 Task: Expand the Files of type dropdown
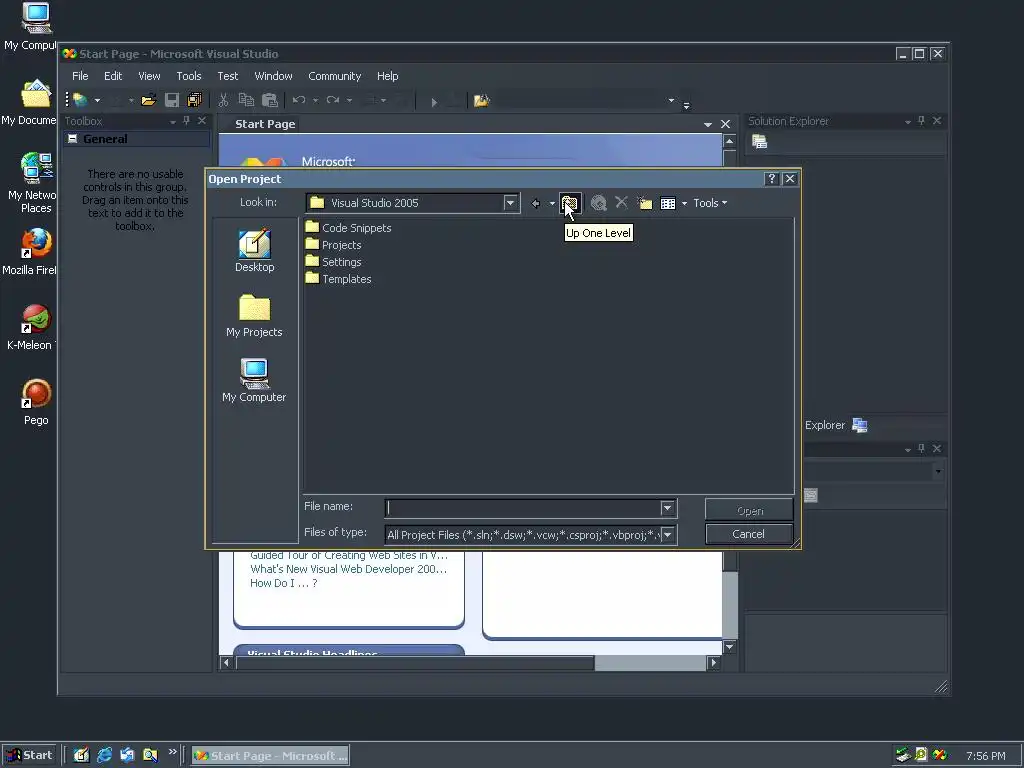tap(667, 535)
